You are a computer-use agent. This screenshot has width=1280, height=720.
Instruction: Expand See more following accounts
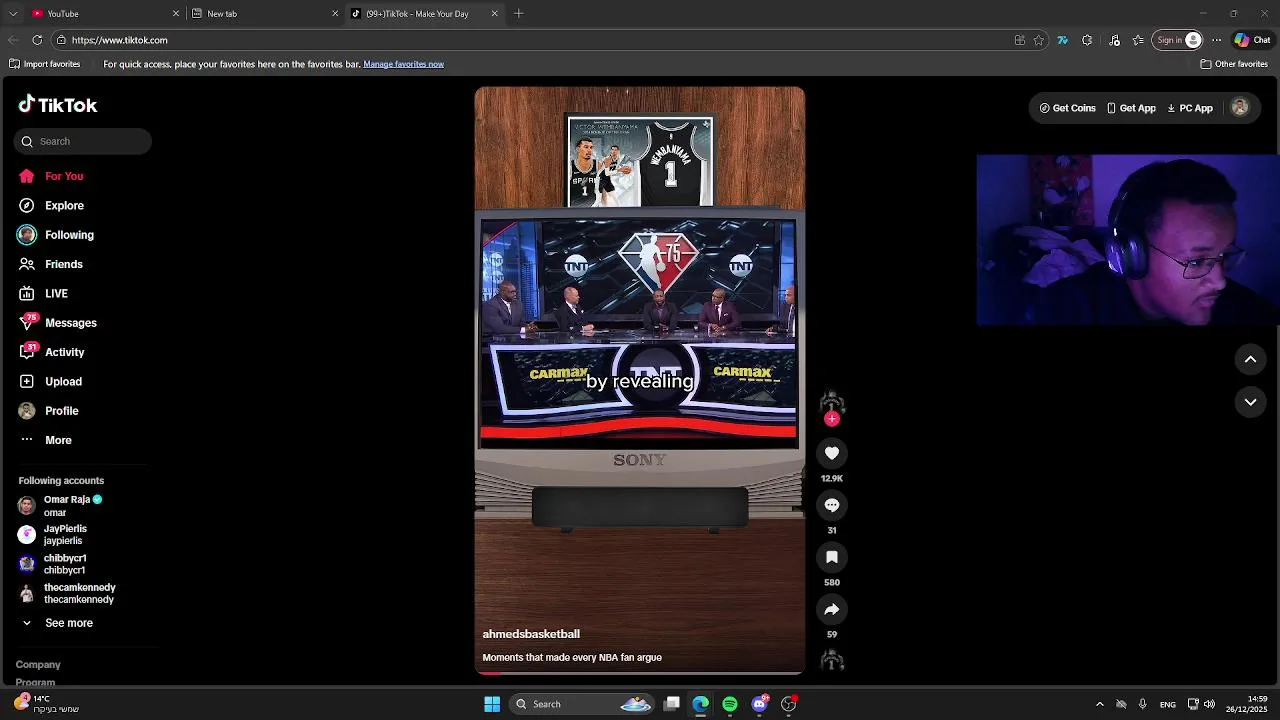[x=60, y=623]
